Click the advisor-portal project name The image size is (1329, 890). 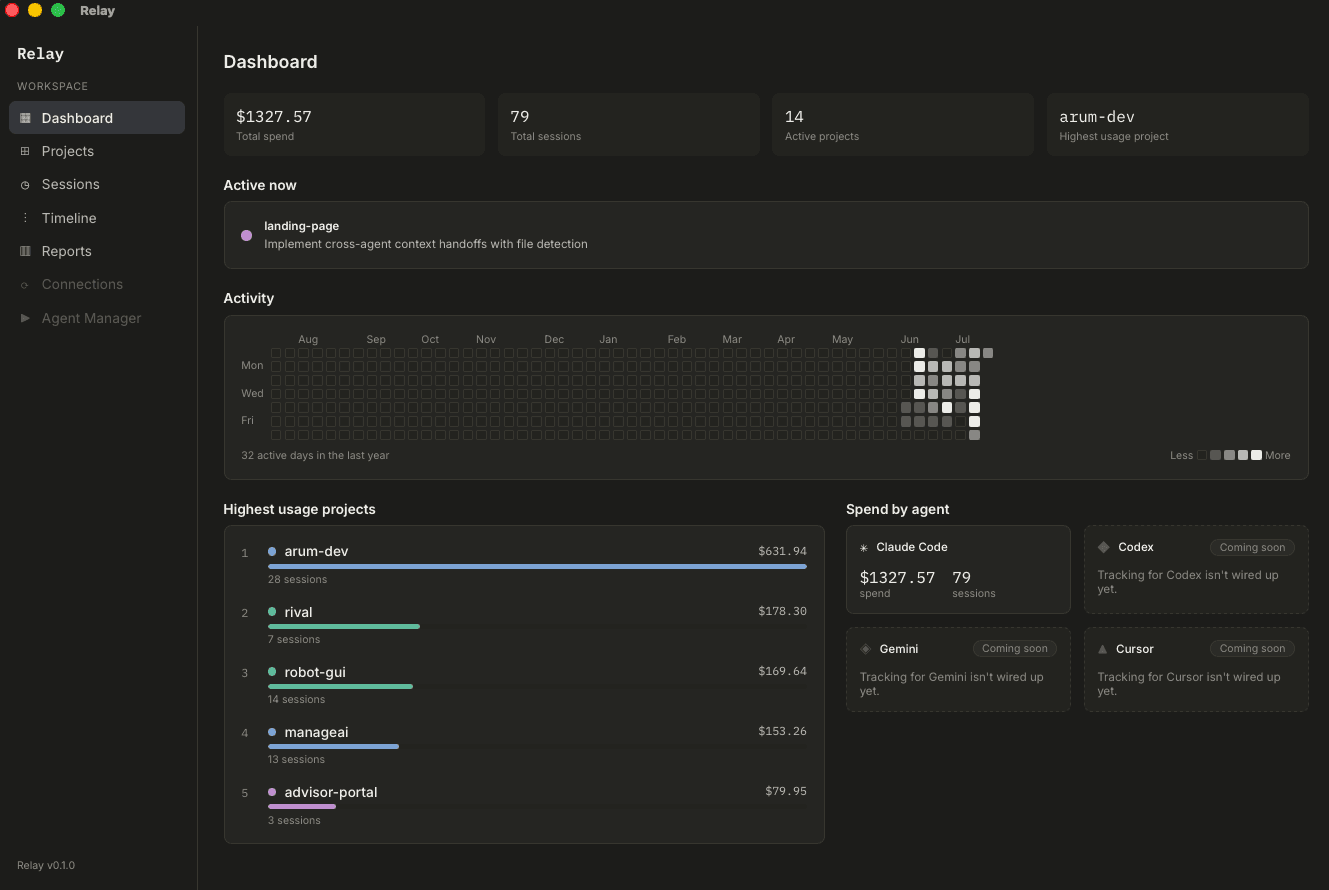pyautogui.click(x=331, y=792)
